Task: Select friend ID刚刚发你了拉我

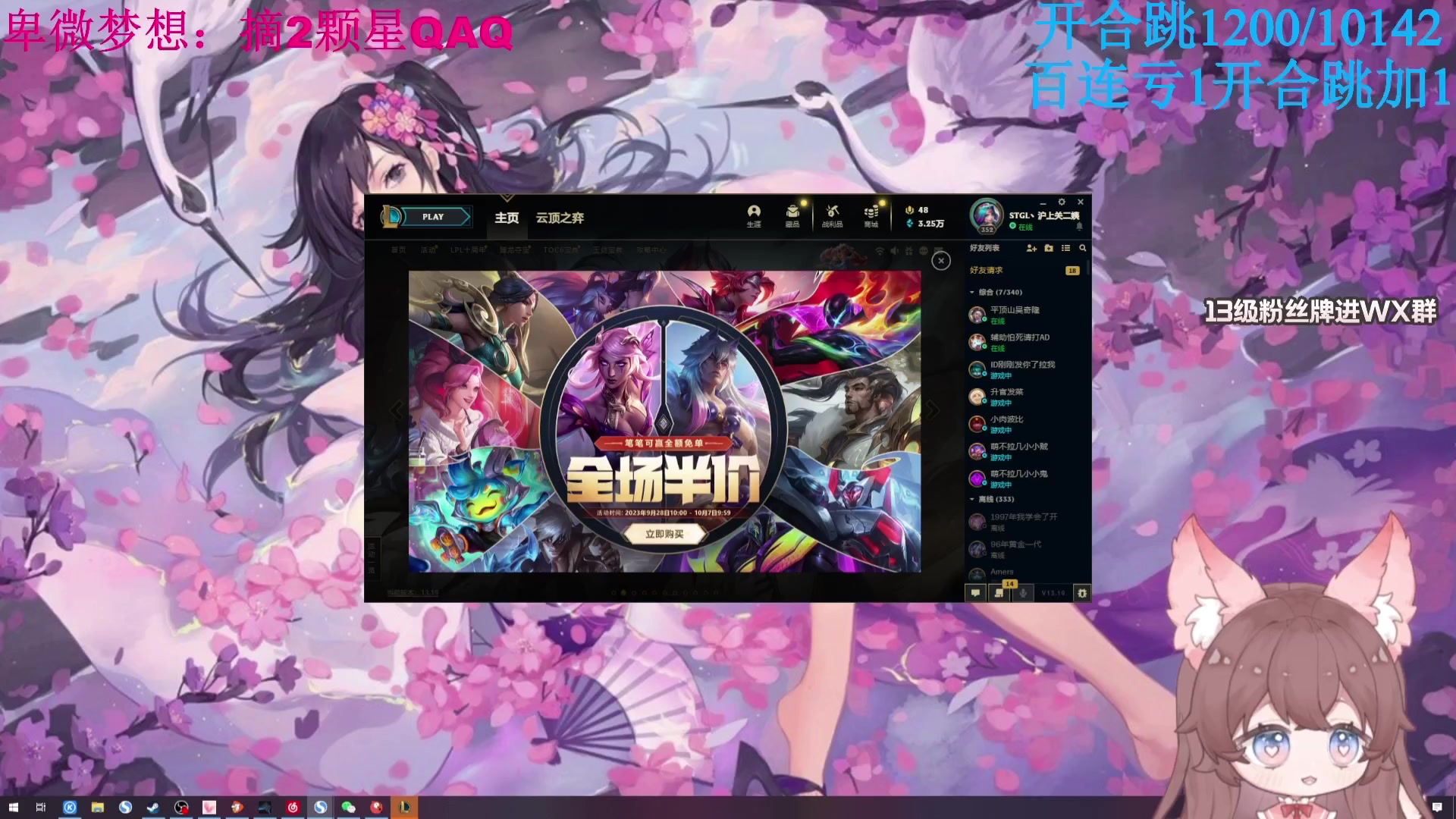Action: point(1027,369)
